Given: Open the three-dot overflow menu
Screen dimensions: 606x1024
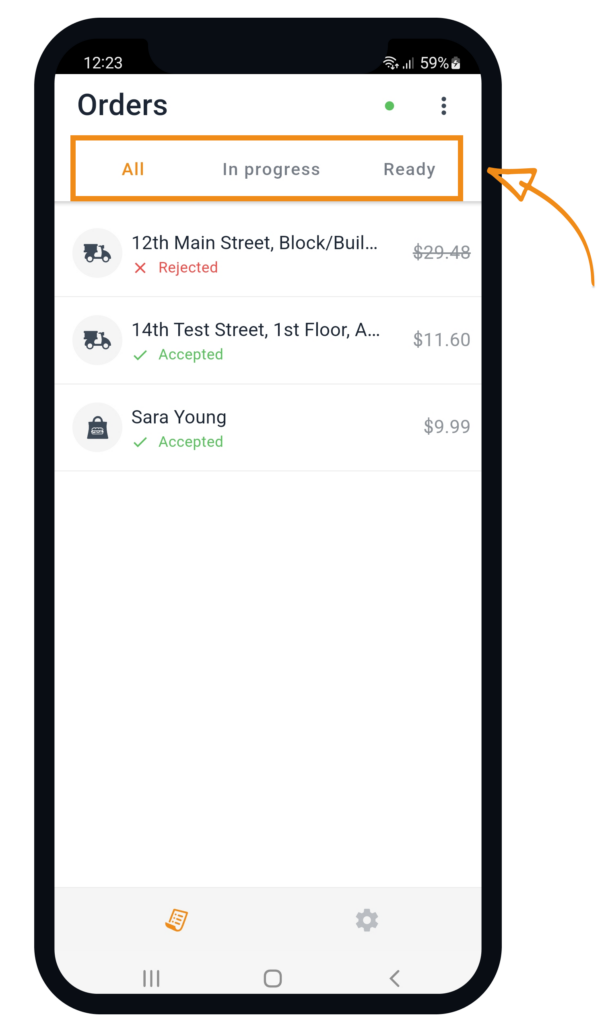Looking at the screenshot, I should pyautogui.click(x=444, y=105).
